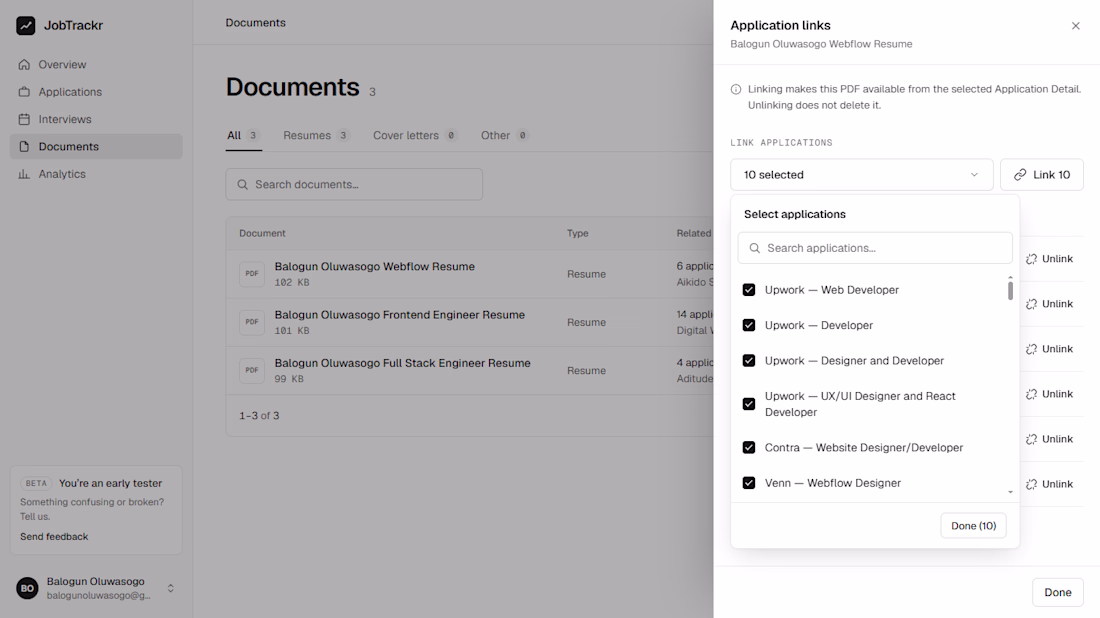
Task: Click the link chain icon in Link 10
Action: (x=1020, y=175)
